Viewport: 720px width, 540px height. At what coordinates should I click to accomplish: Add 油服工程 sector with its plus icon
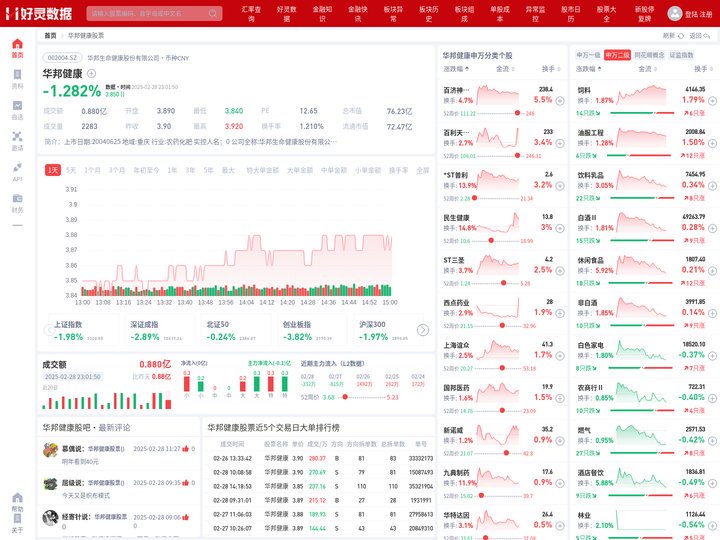[712, 143]
